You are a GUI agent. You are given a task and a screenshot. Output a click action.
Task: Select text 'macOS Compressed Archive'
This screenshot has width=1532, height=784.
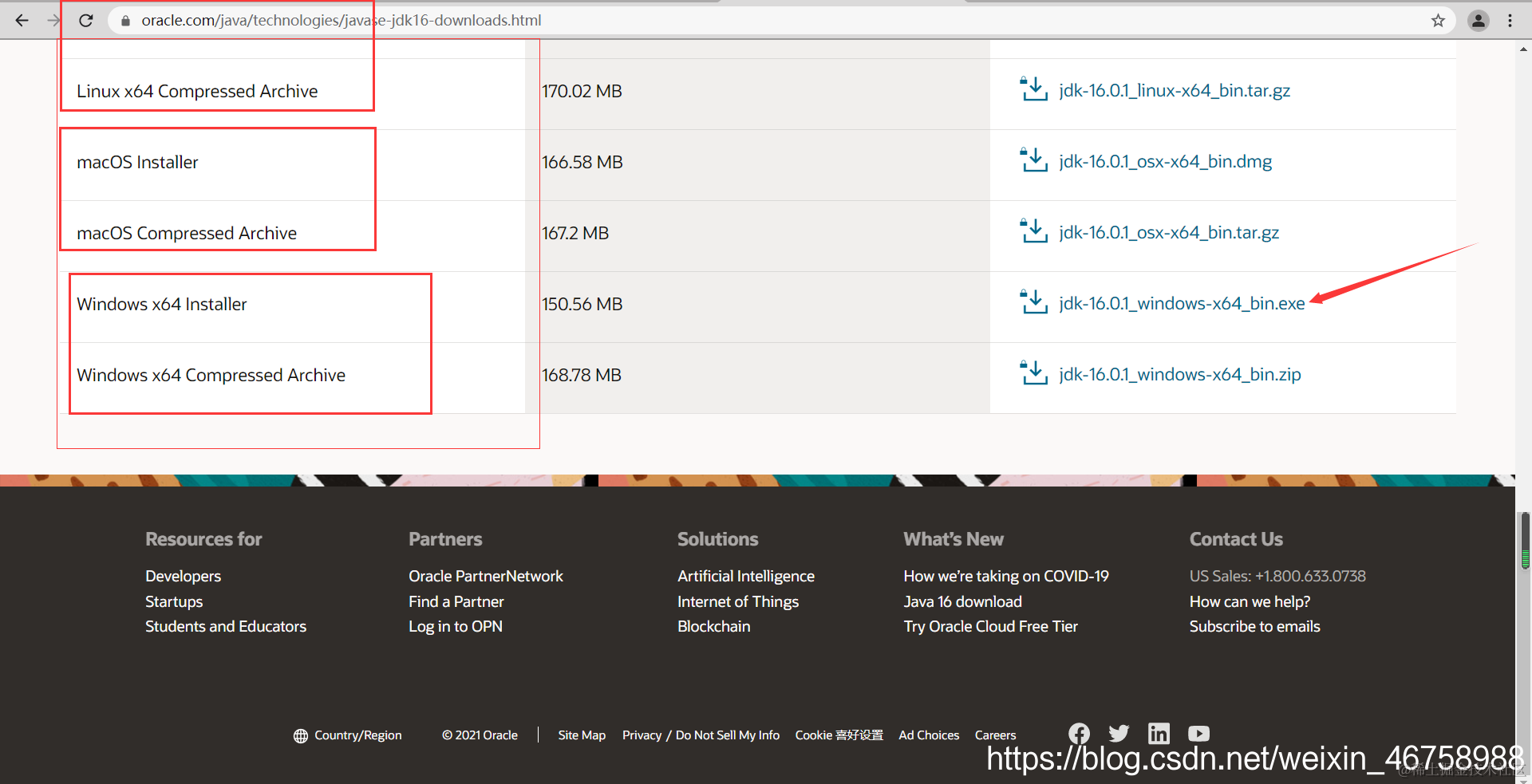click(x=187, y=233)
